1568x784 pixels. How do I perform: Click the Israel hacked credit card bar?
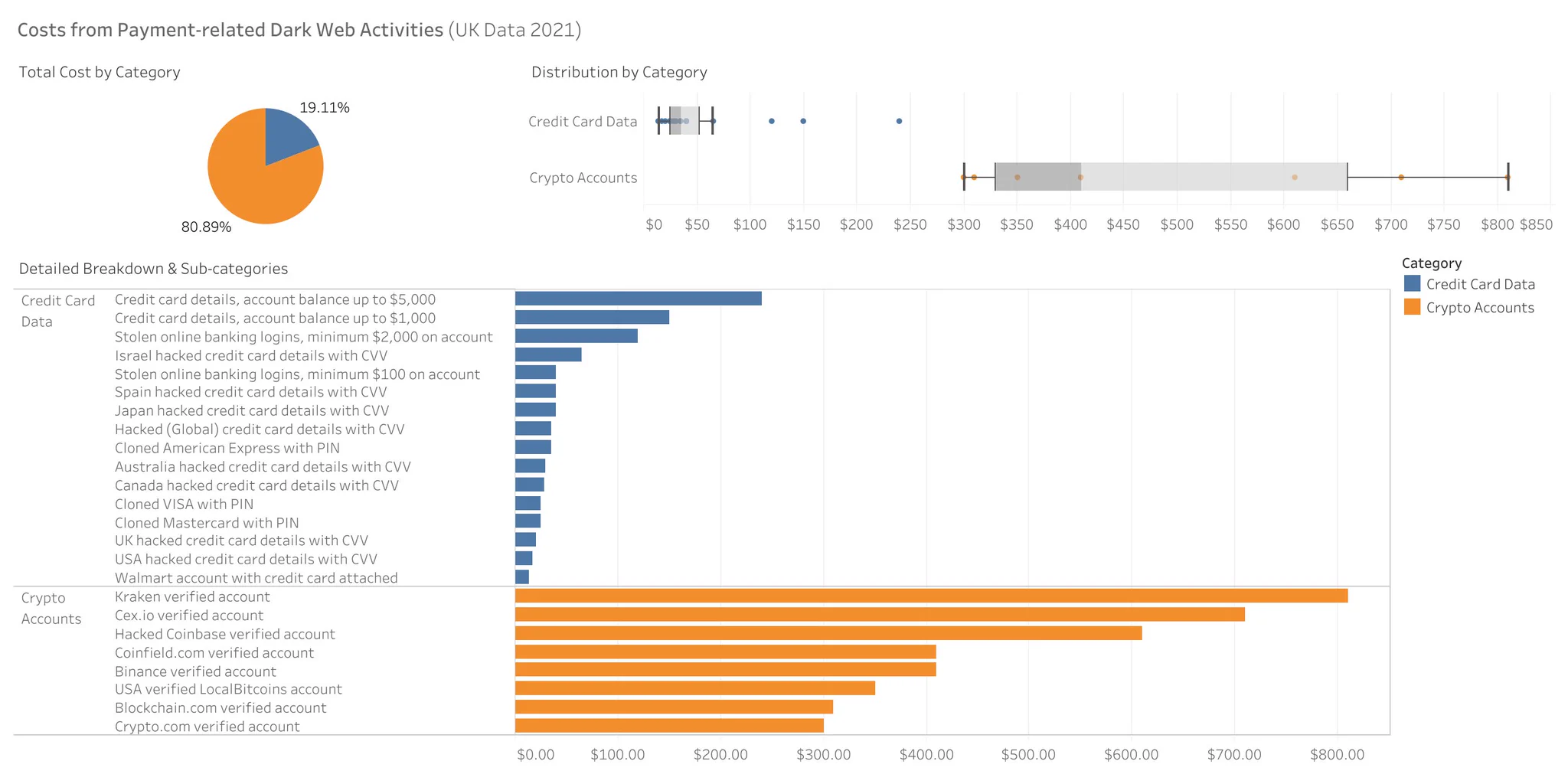point(548,354)
